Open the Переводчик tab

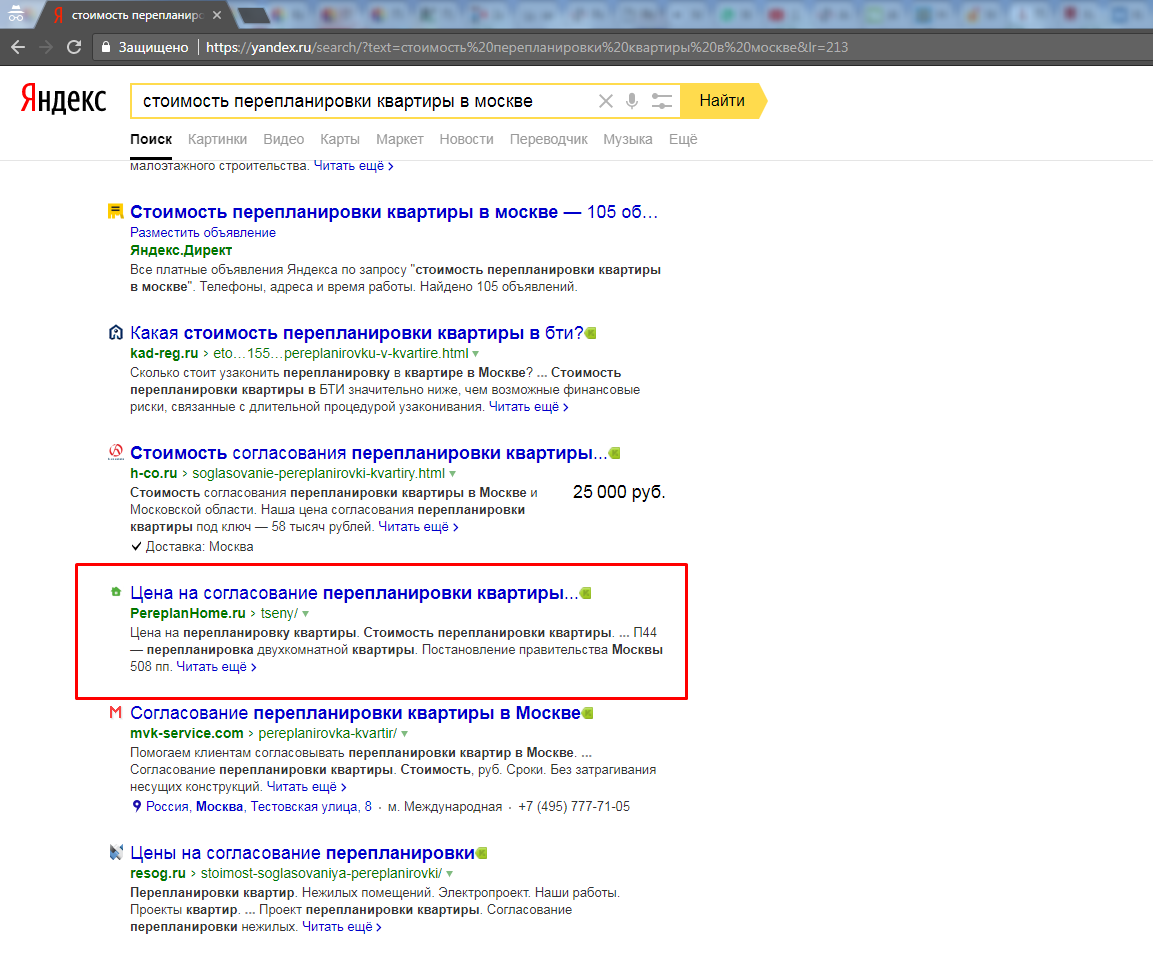pyautogui.click(x=549, y=139)
